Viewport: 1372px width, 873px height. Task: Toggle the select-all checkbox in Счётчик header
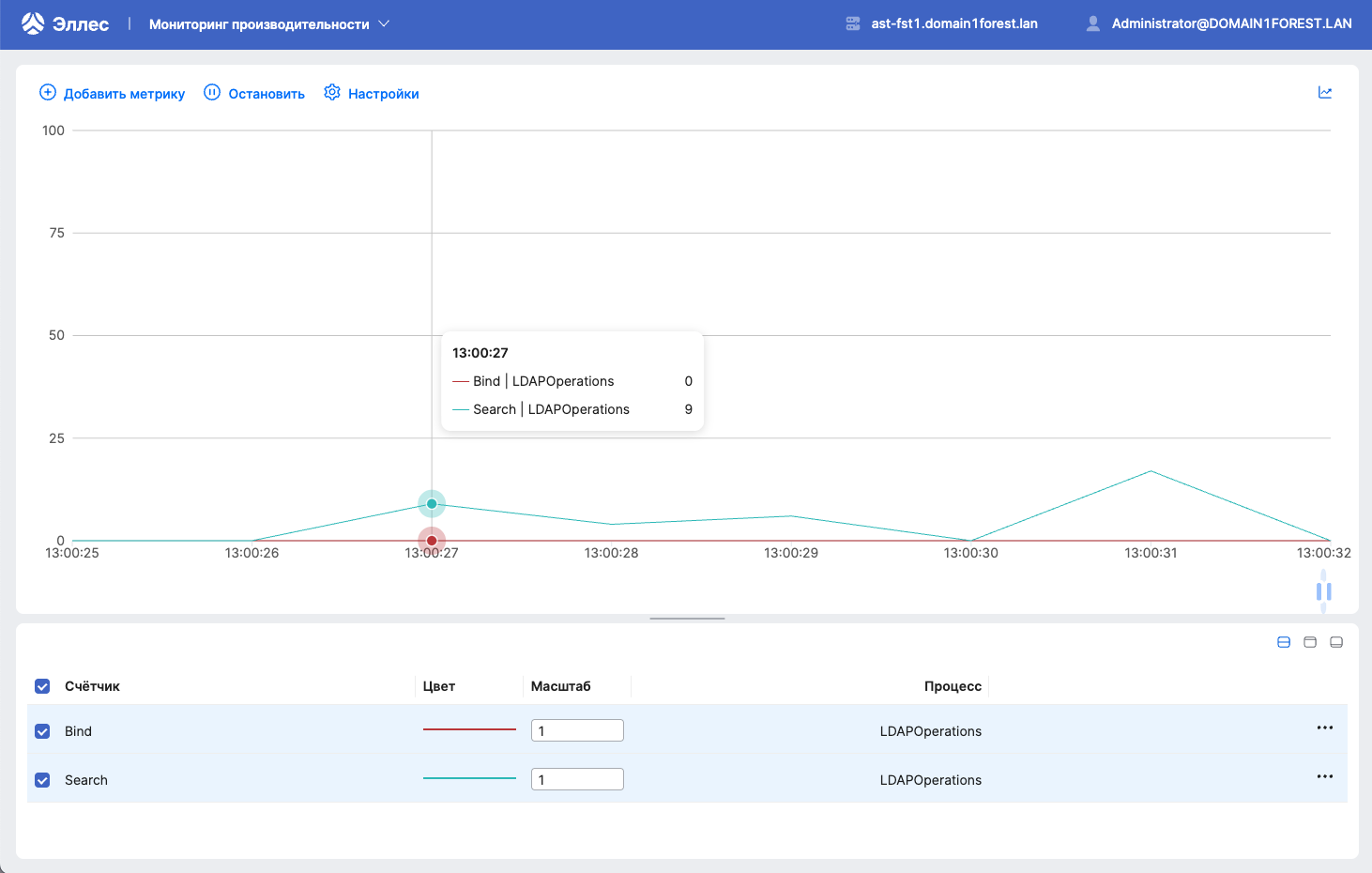(41, 685)
